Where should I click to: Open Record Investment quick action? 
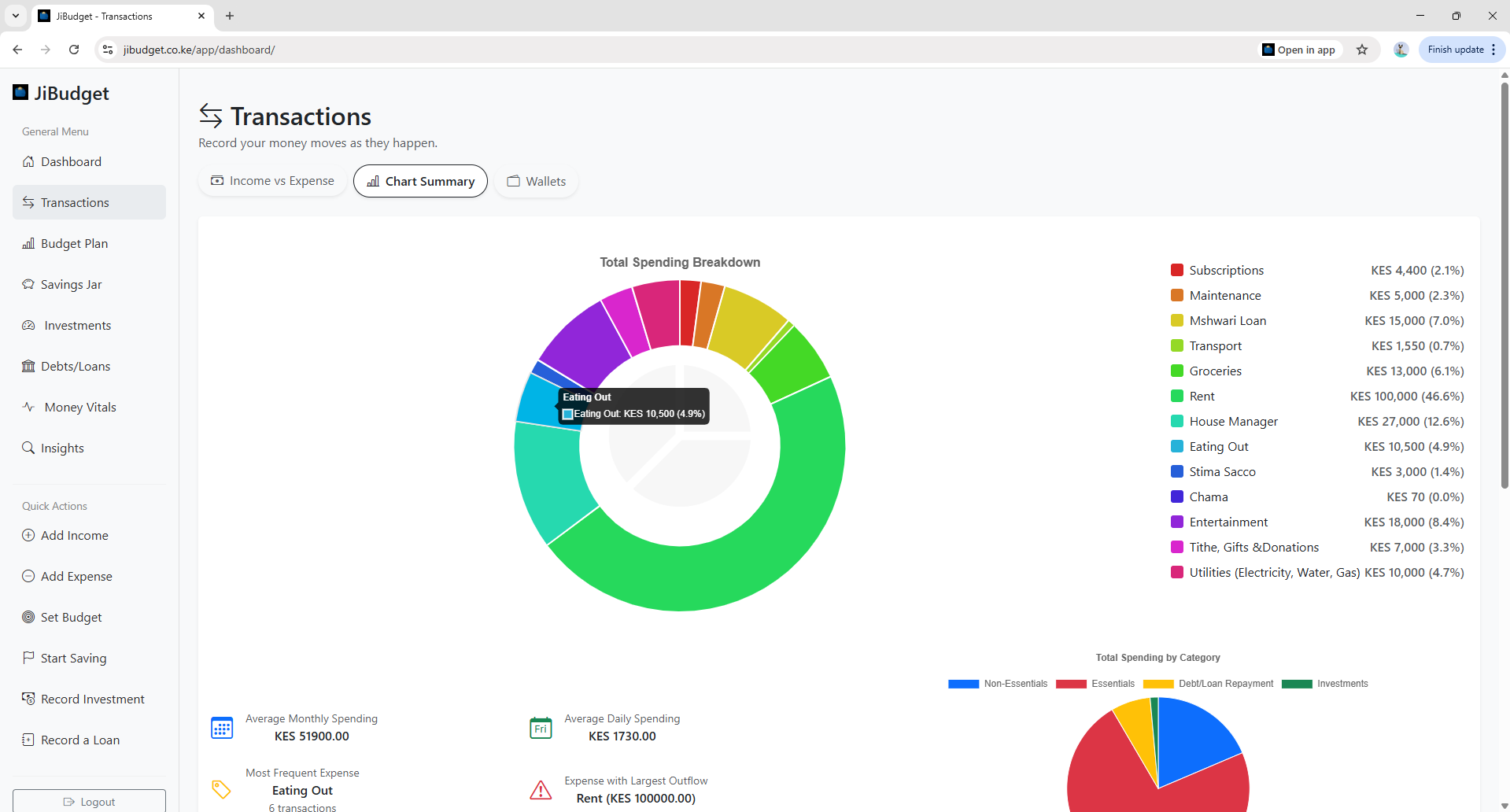92,699
